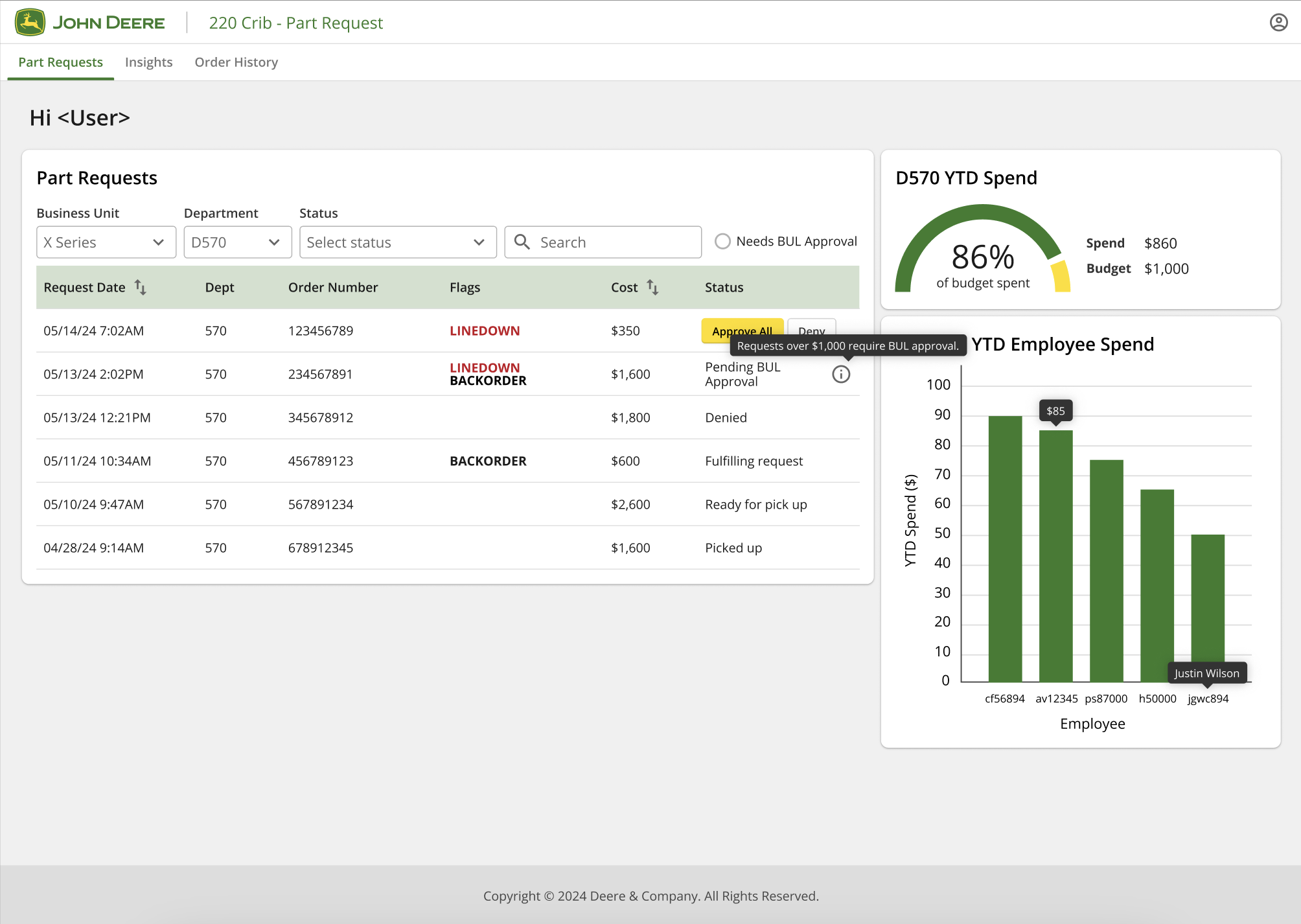Select order number 345678912
The width and height of the screenshot is (1301, 924).
(321, 417)
